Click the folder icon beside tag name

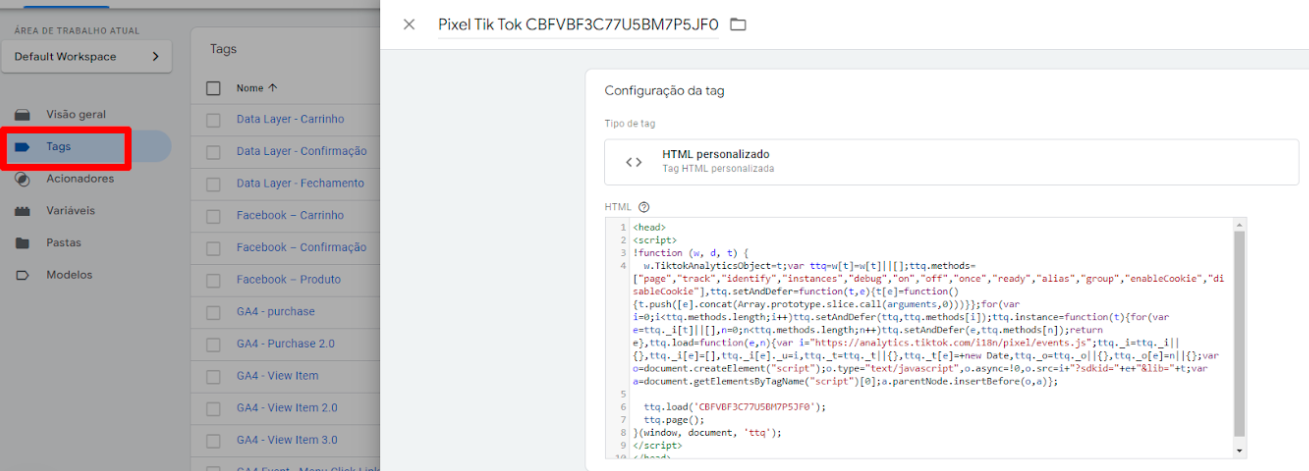pos(738,24)
